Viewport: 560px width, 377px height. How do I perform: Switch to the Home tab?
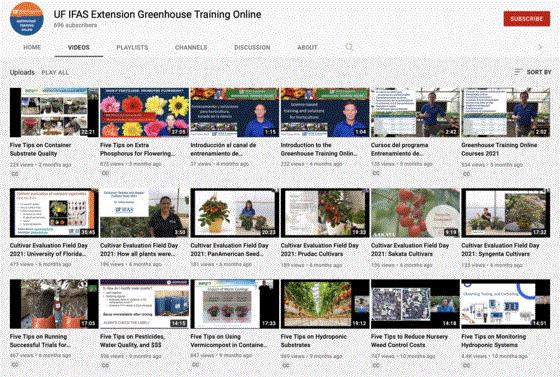point(32,47)
